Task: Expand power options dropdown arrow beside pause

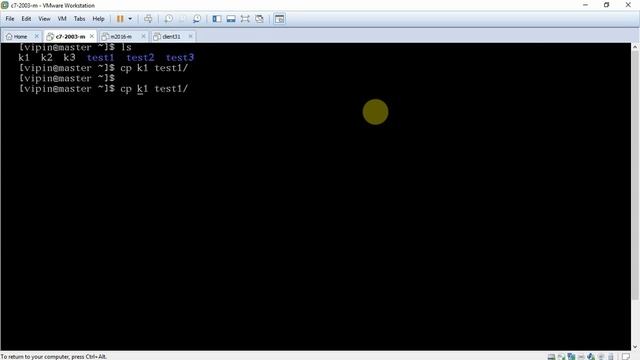Action: coord(130,19)
